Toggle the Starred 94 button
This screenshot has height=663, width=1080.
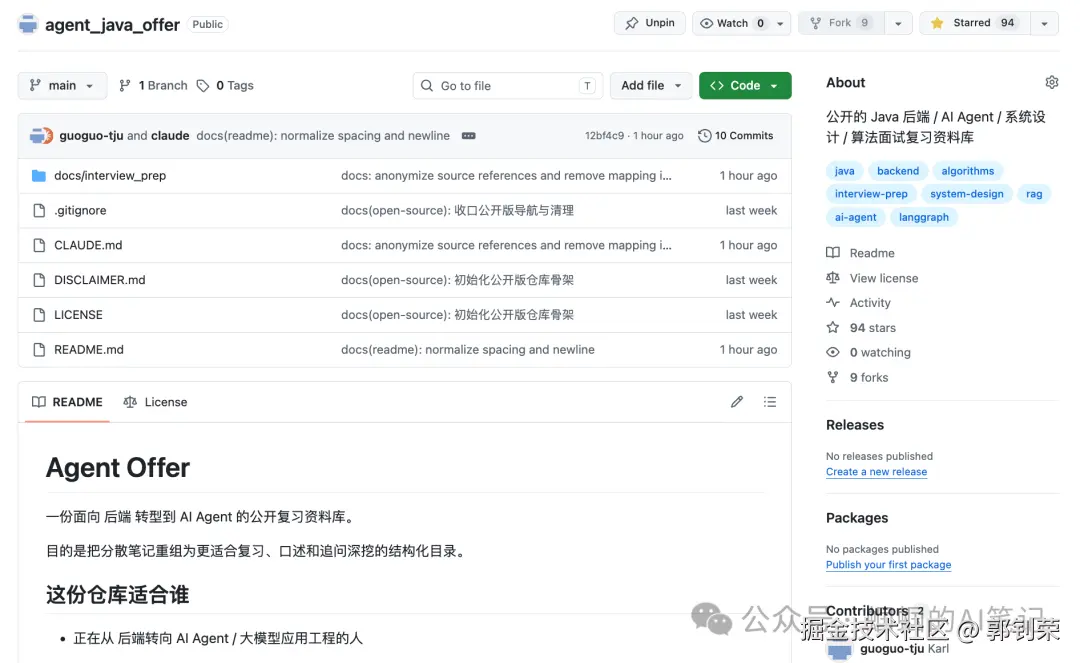coord(975,23)
